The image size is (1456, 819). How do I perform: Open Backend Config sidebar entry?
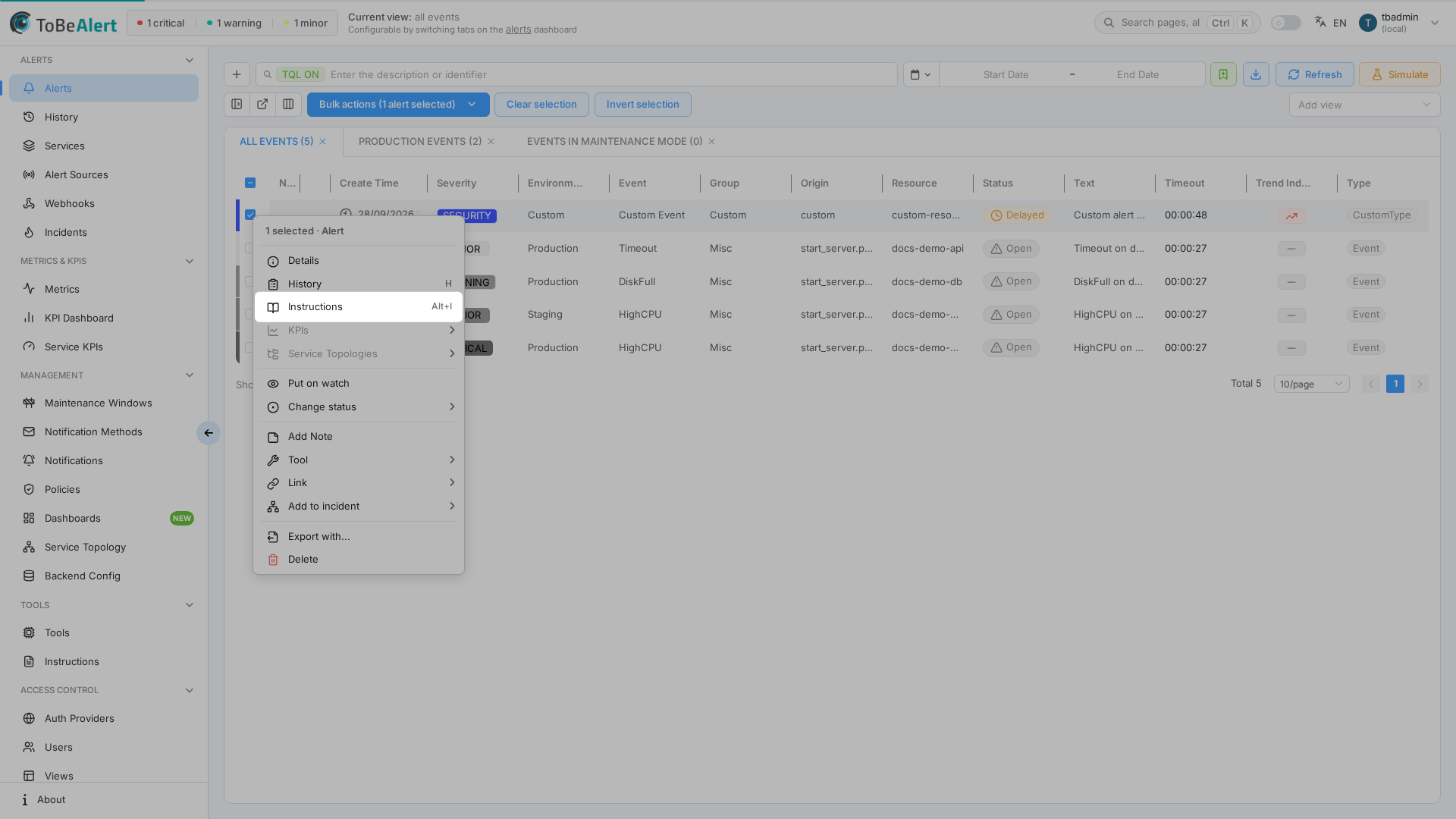tap(104, 576)
